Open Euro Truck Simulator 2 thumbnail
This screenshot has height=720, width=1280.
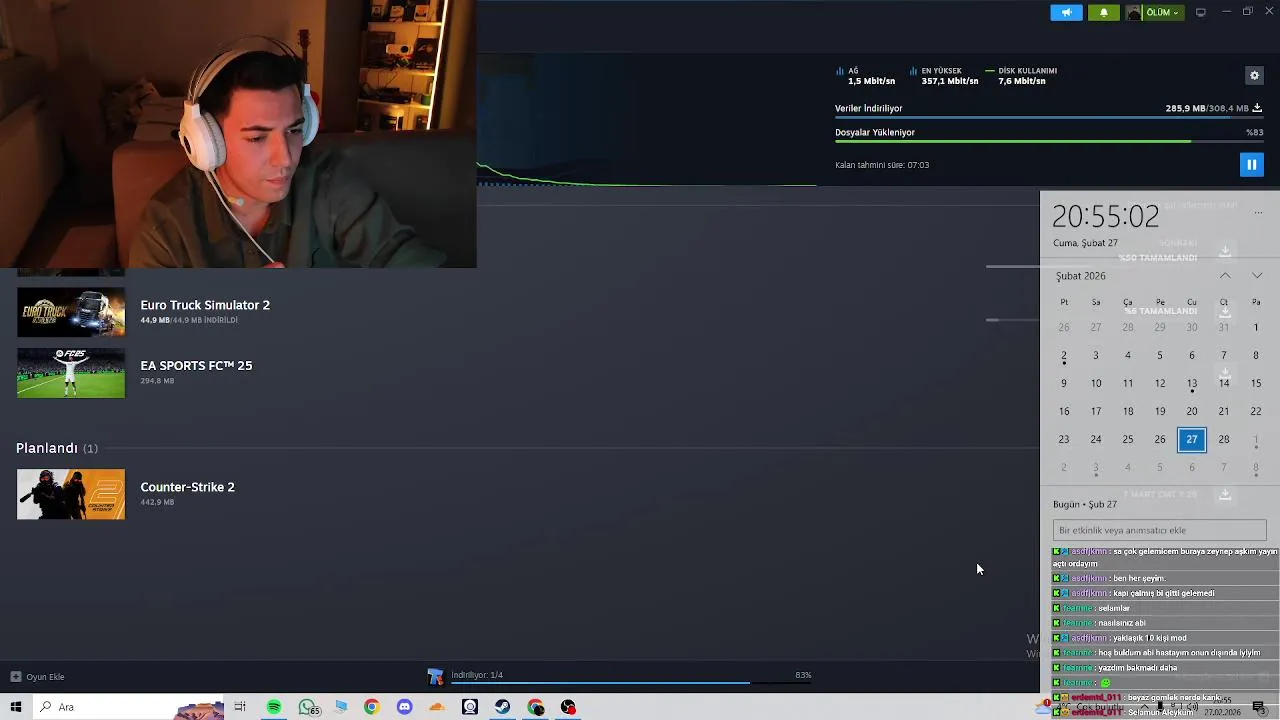[71, 312]
